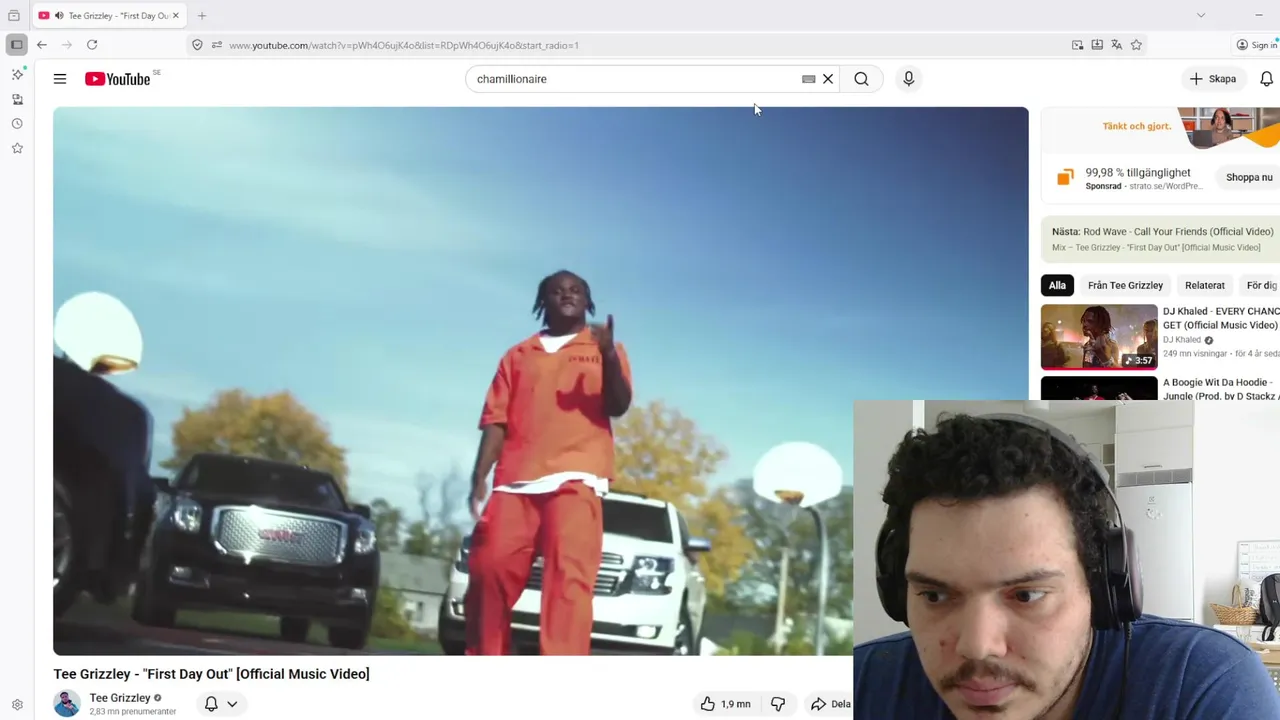The height and width of the screenshot is (720, 1280).
Task: Click Sign in to browser
Action: pos(1257,45)
